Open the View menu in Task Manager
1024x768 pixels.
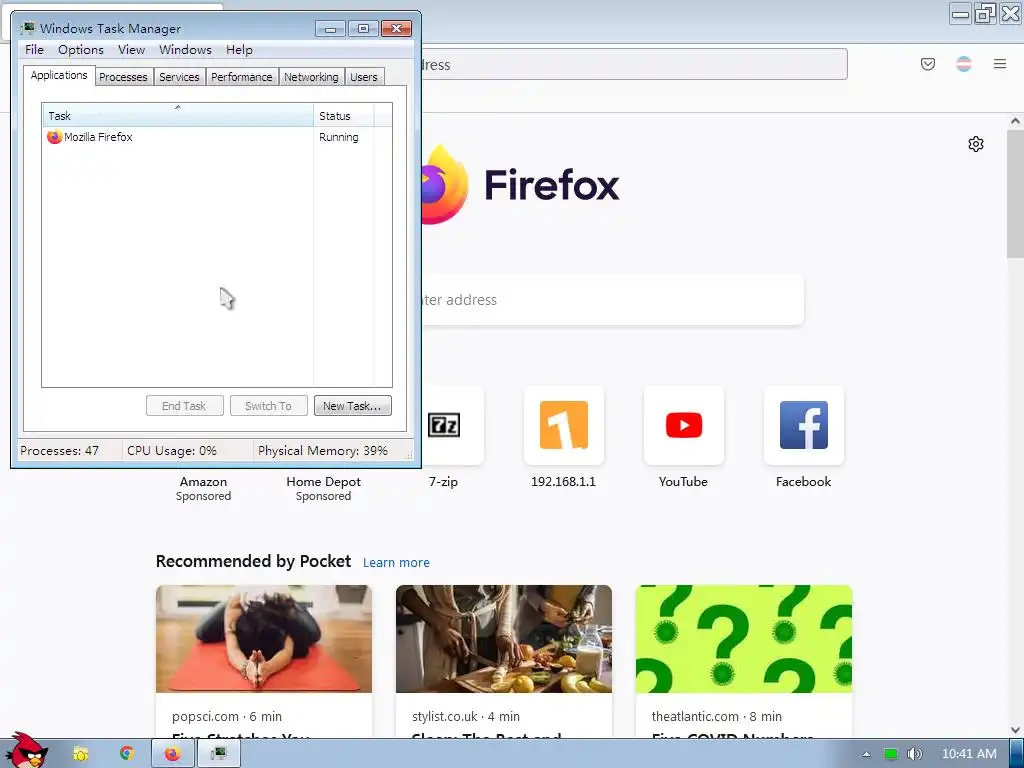coord(131,50)
